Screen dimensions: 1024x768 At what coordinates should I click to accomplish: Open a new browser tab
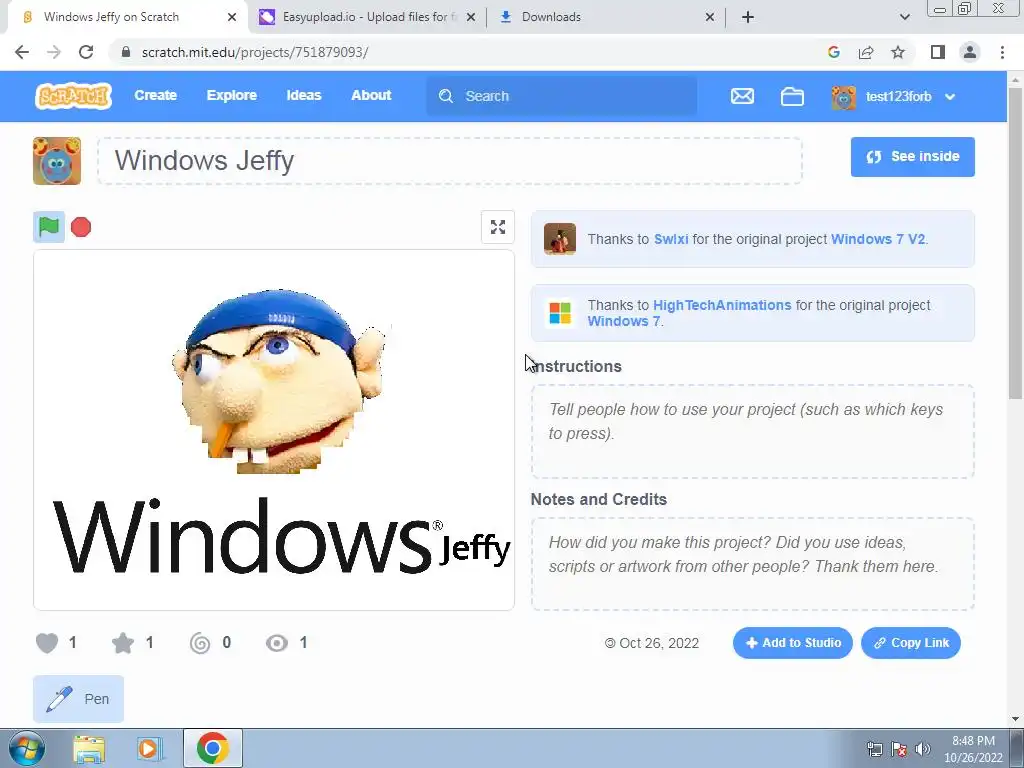tap(748, 18)
